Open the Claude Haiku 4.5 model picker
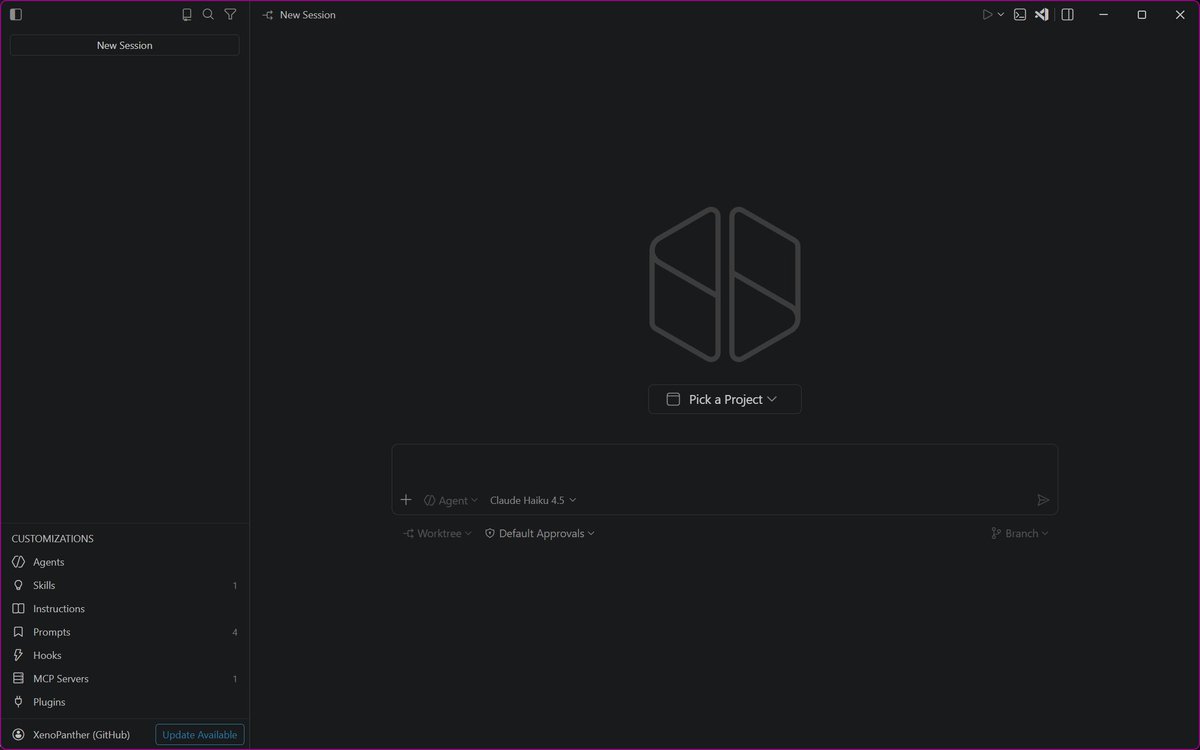1200x750 pixels. pyautogui.click(x=533, y=500)
